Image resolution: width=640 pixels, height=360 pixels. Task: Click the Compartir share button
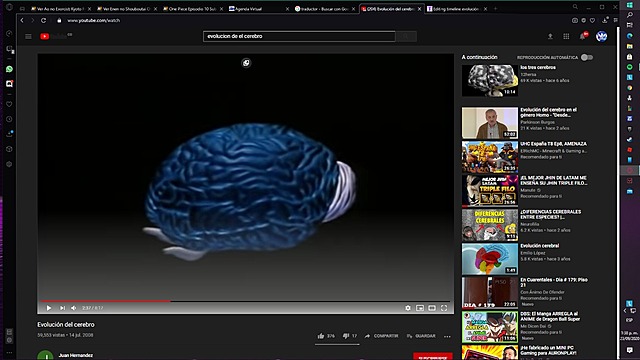[x=381, y=336]
